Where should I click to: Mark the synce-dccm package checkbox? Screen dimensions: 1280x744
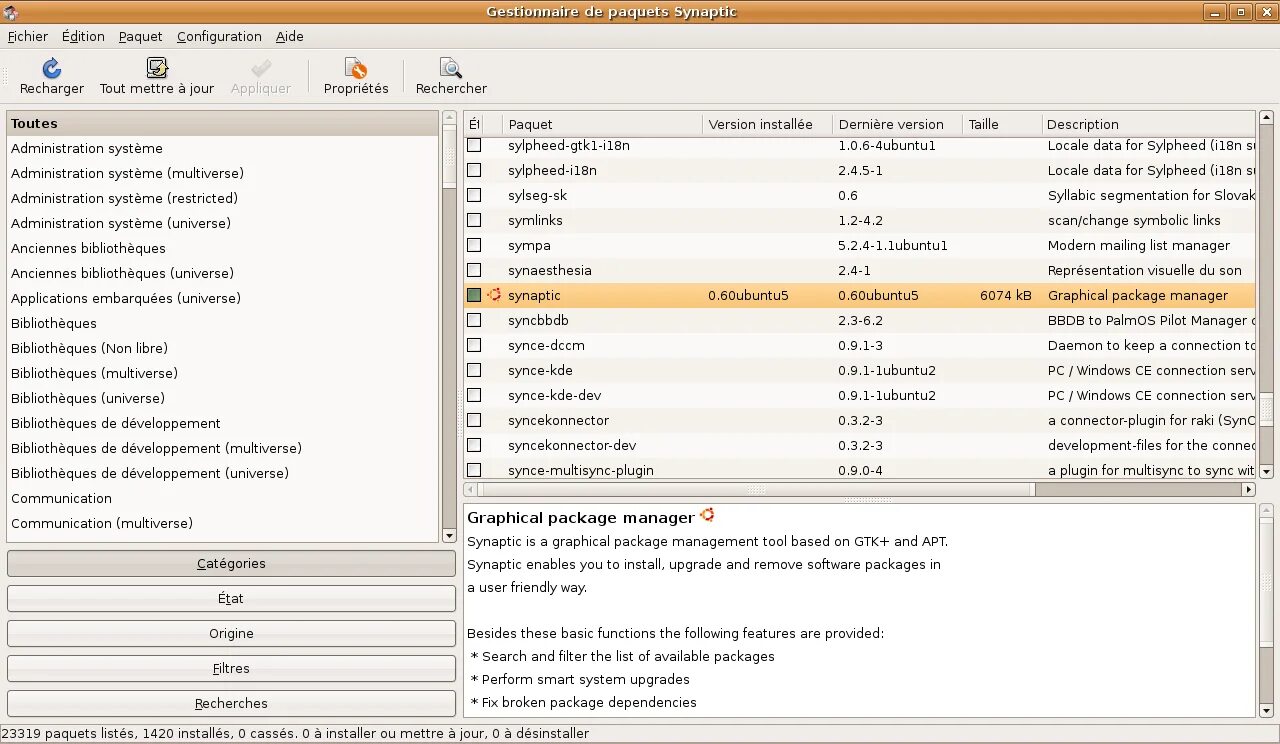pos(474,345)
